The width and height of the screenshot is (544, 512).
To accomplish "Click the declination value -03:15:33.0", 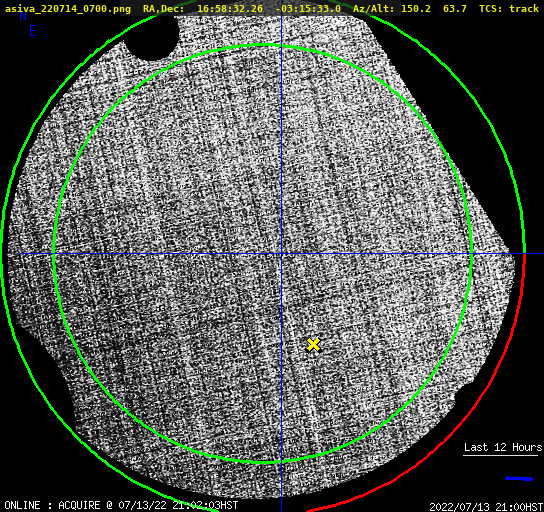I will [x=308, y=9].
